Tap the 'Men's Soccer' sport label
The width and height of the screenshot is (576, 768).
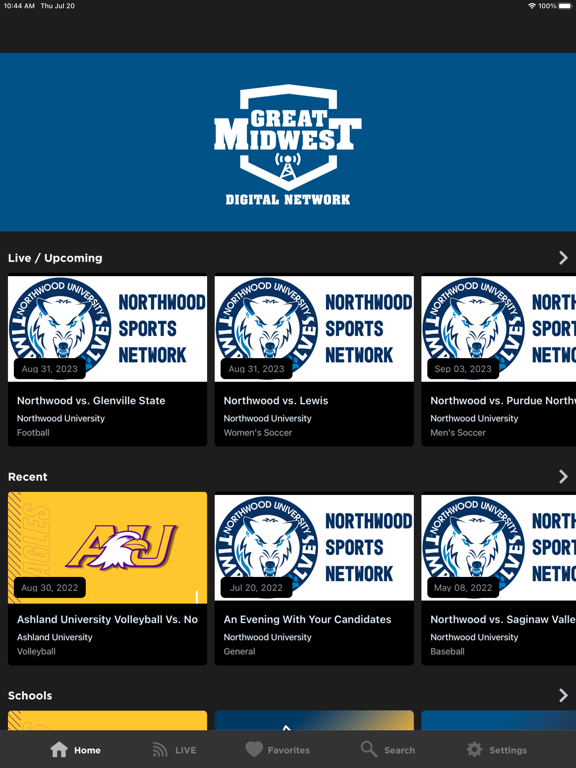coord(458,433)
